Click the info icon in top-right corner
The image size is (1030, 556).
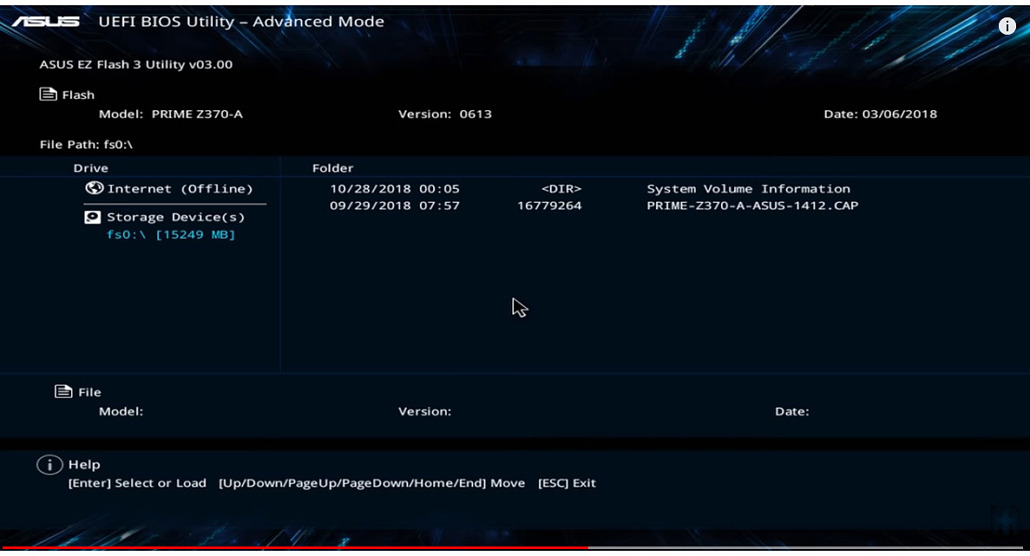1007,26
